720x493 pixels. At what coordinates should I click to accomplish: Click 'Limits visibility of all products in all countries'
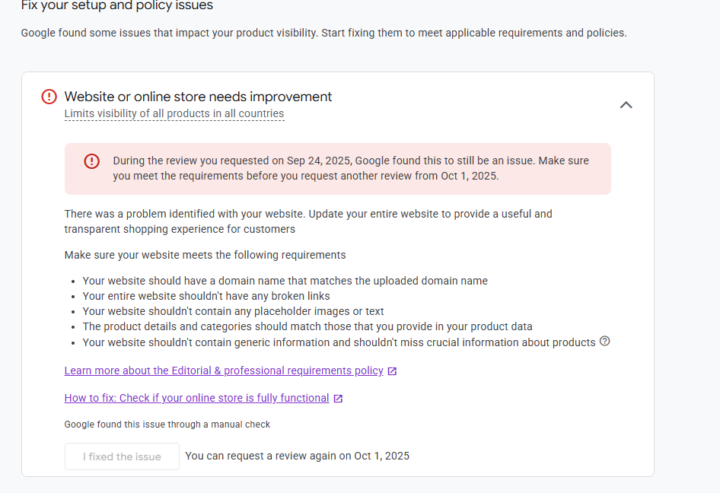pyautogui.click(x=174, y=114)
